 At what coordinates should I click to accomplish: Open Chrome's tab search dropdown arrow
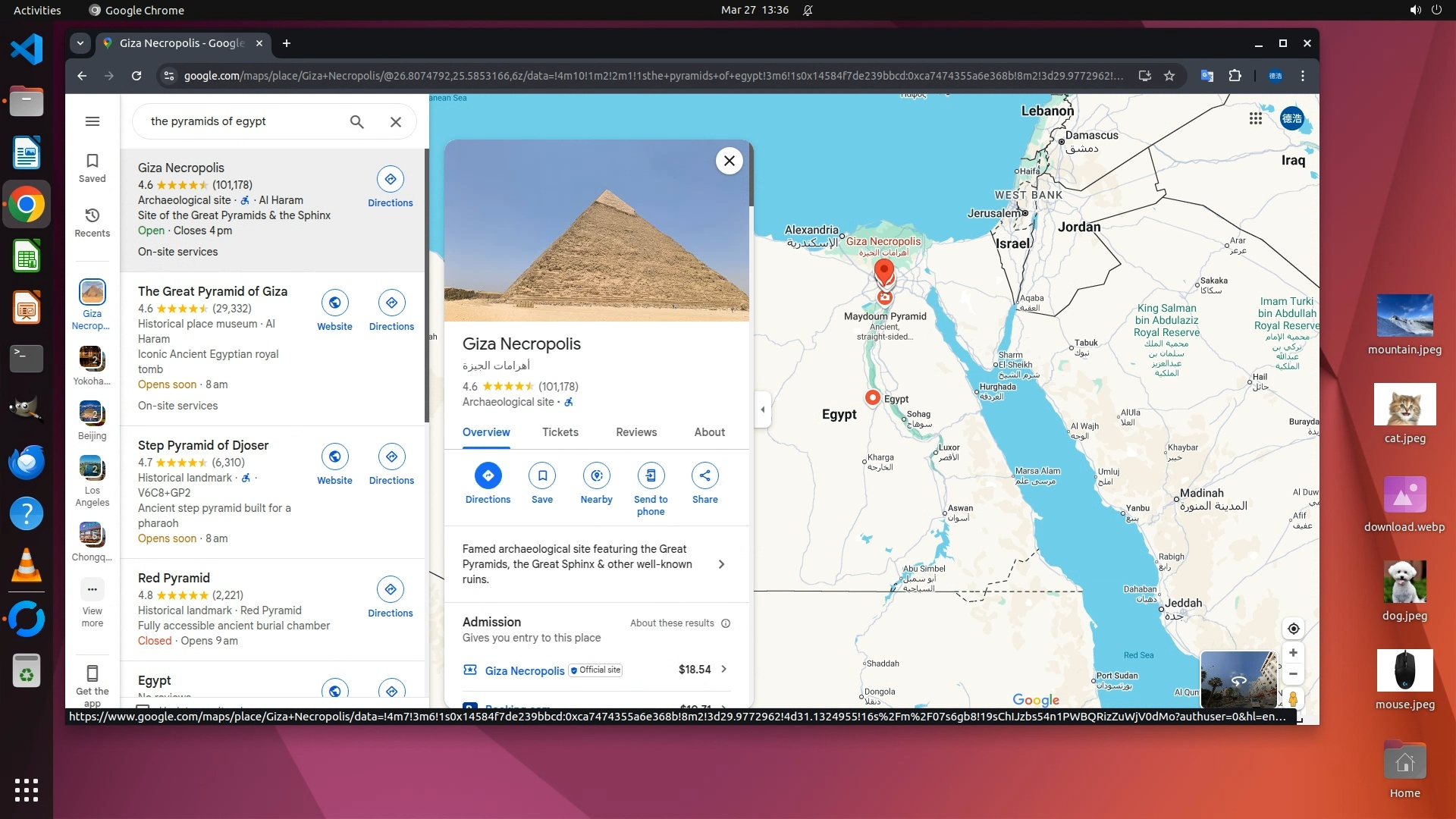tap(80, 43)
